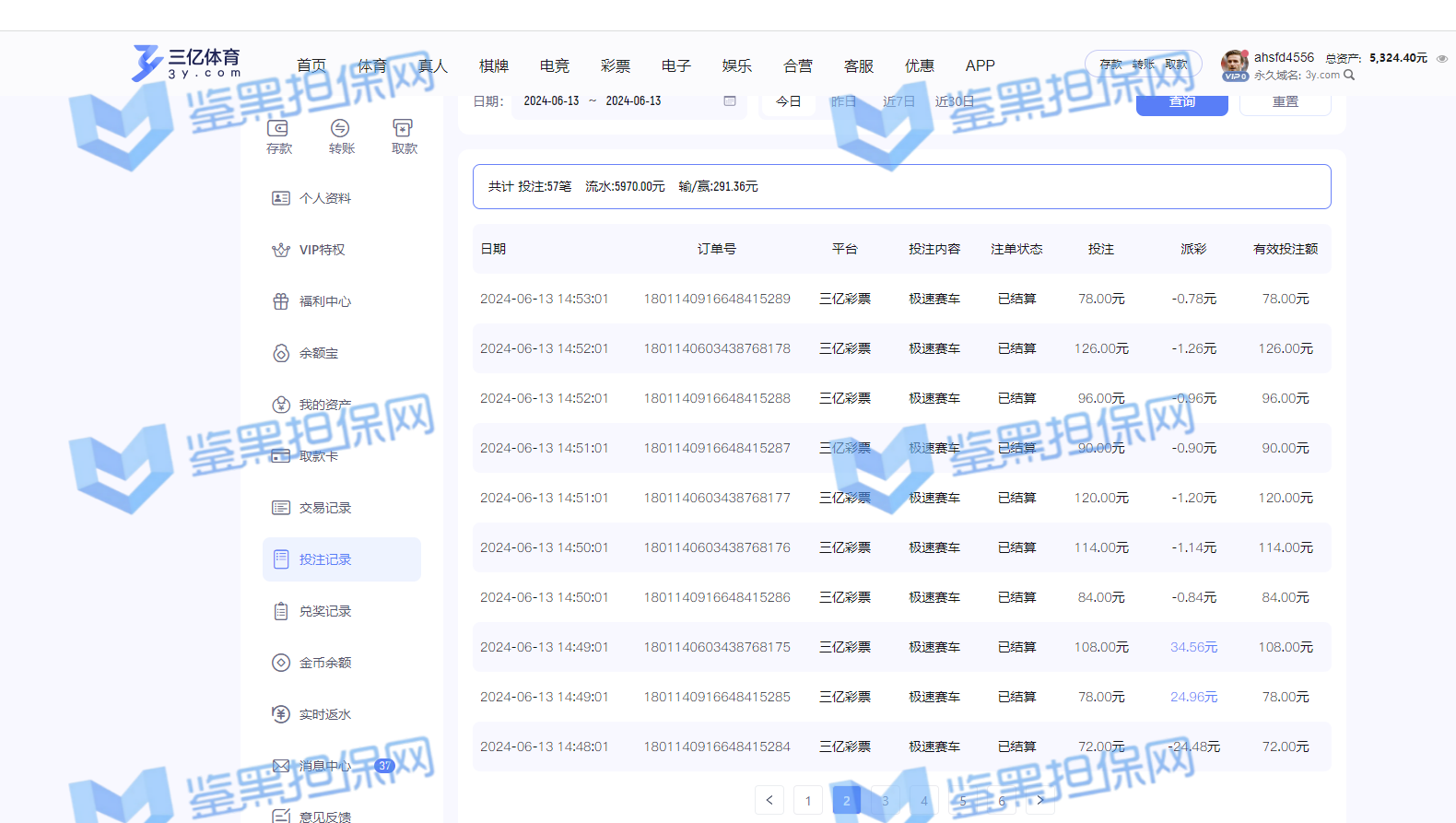Open the 彩票 navigation menu
The height and width of the screenshot is (823, 1456).
(616, 65)
